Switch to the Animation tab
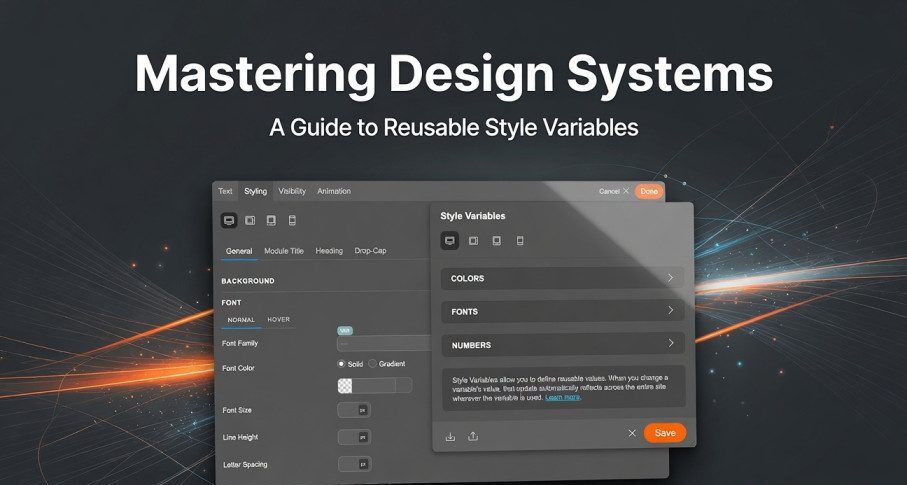907x485 pixels. 334,191
